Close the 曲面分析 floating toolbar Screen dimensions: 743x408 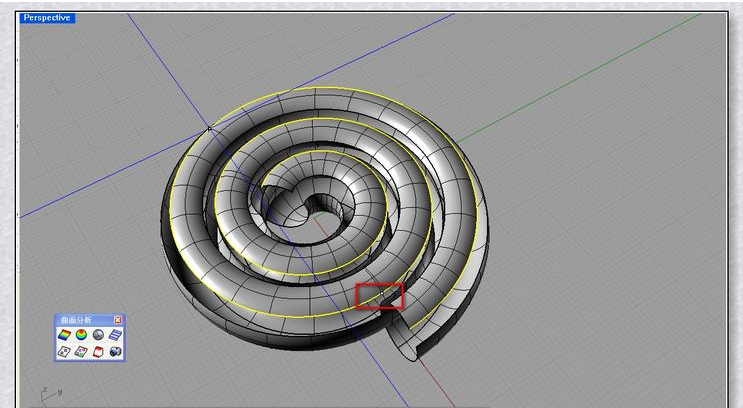tap(117, 320)
